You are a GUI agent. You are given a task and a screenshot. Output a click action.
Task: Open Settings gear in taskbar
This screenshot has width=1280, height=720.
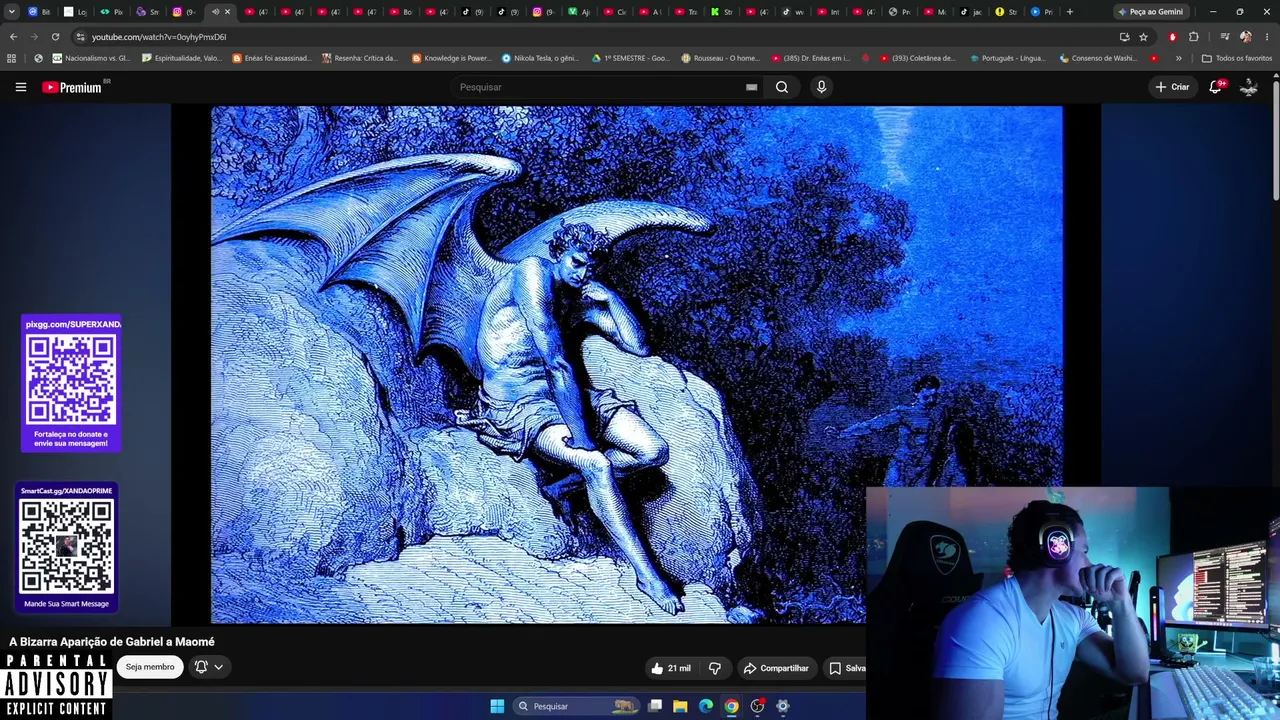pos(783,706)
